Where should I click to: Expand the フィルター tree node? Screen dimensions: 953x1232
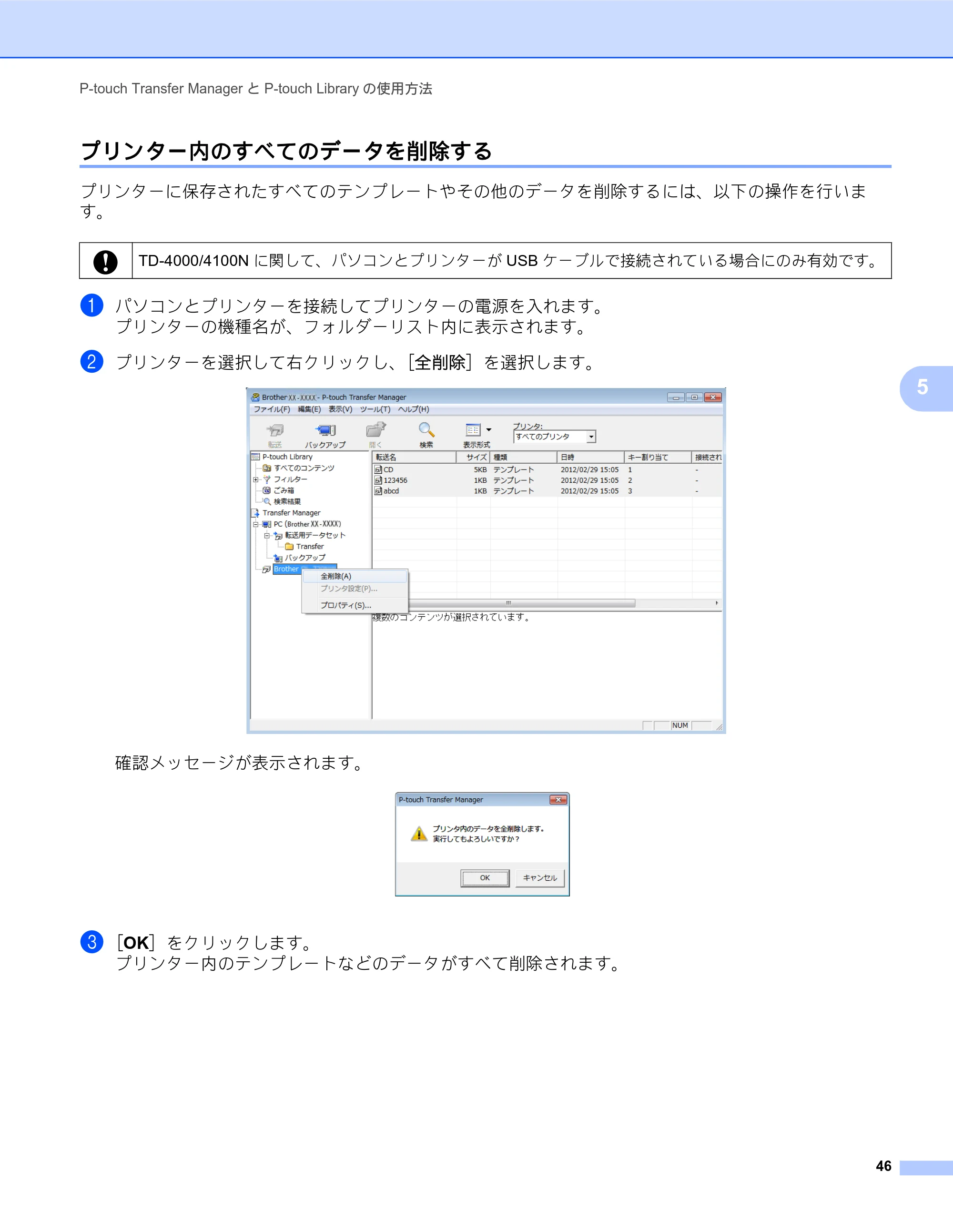click(255, 479)
